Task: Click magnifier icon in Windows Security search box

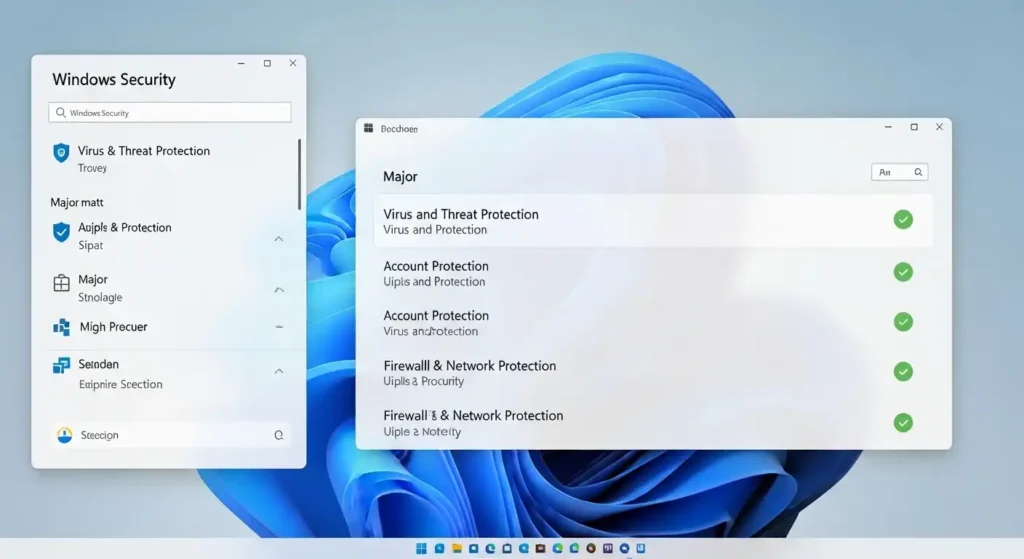Action: pos(61,112)
